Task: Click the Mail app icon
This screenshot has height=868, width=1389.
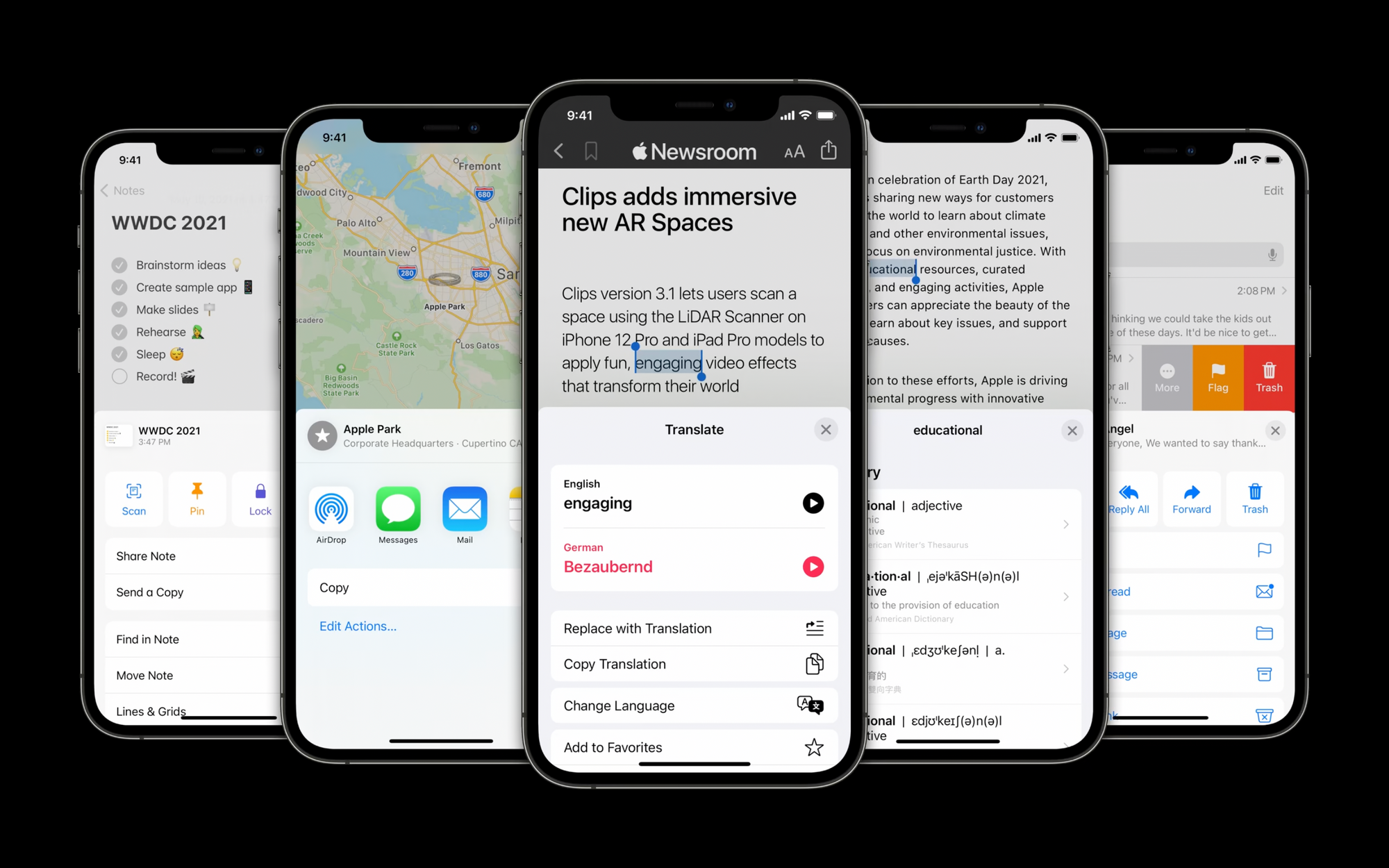Action: click(x=462, y=510)
